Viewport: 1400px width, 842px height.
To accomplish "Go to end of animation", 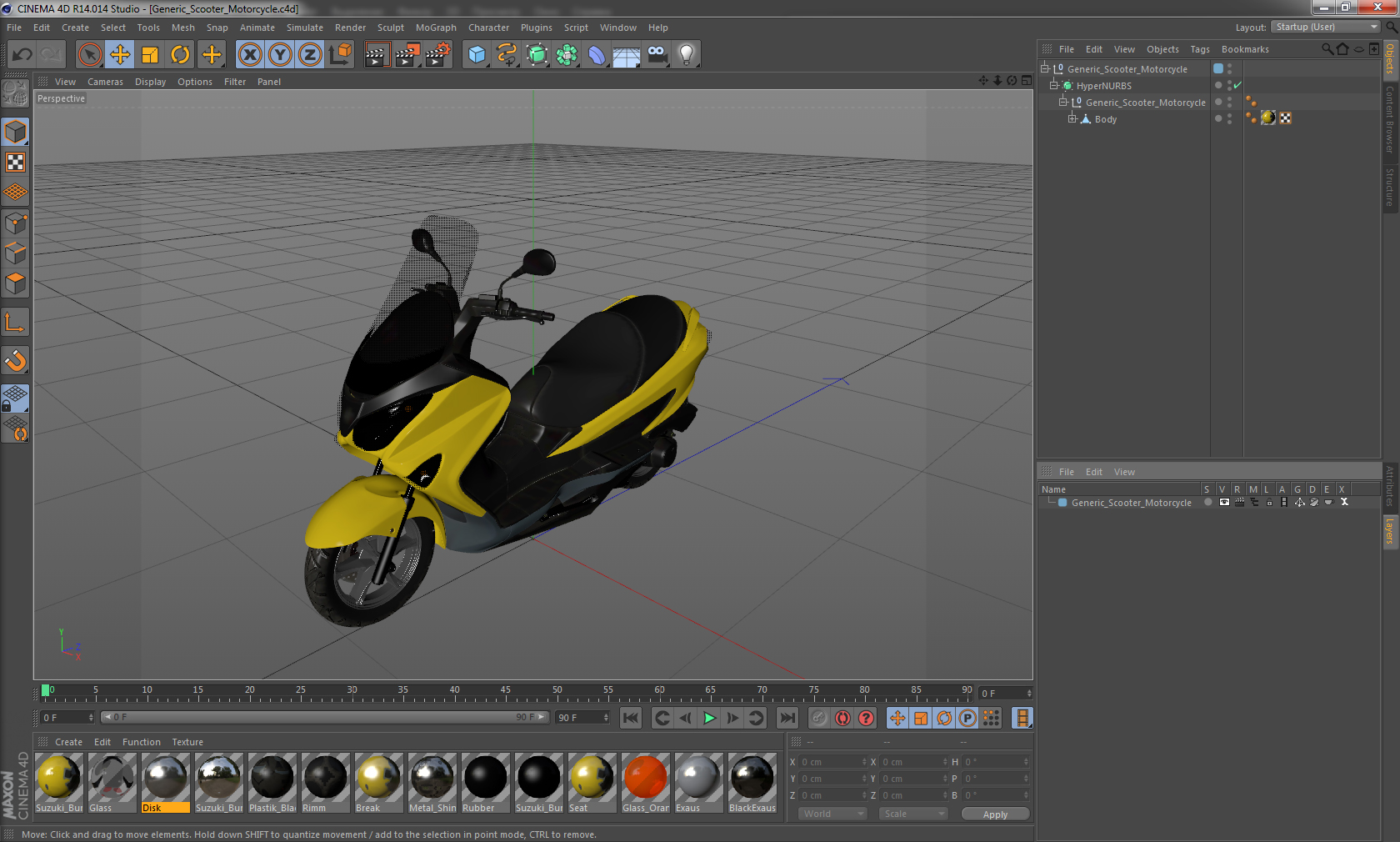I will click(x=787, y=718).
